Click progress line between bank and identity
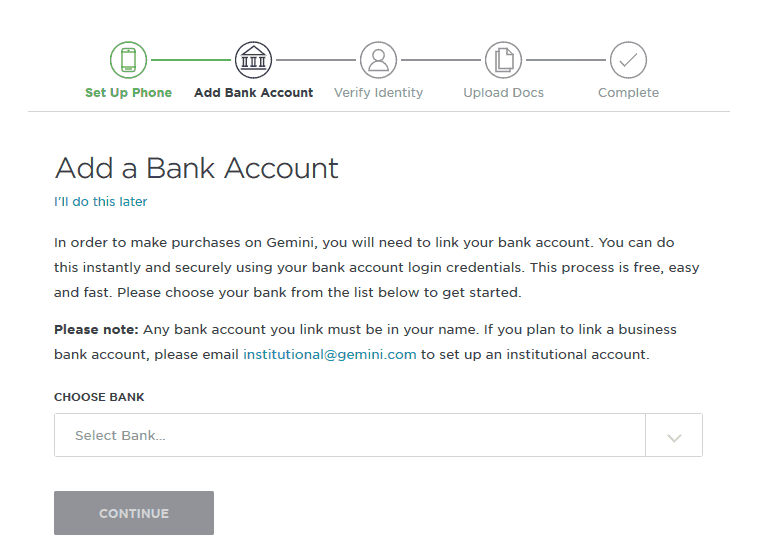Viewport: 757px width, 550px height. [x=315, y=60]
